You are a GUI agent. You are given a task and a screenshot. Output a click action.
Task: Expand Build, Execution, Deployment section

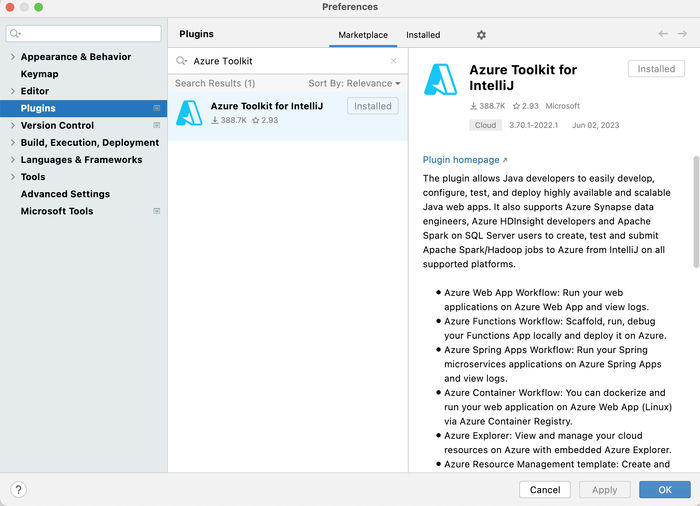coord(12,142)
